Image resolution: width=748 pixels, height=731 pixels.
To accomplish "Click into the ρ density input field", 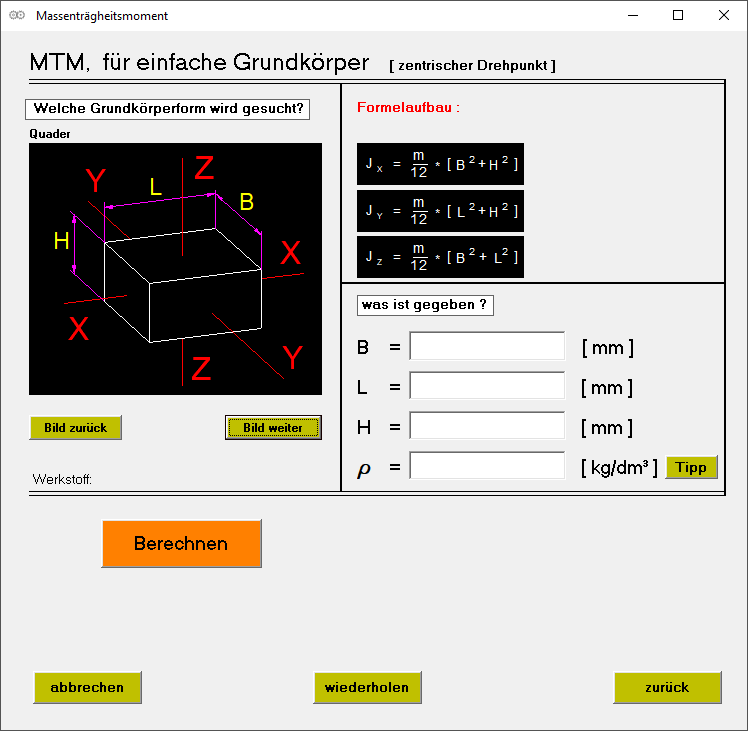I will (x=487, y=466).
